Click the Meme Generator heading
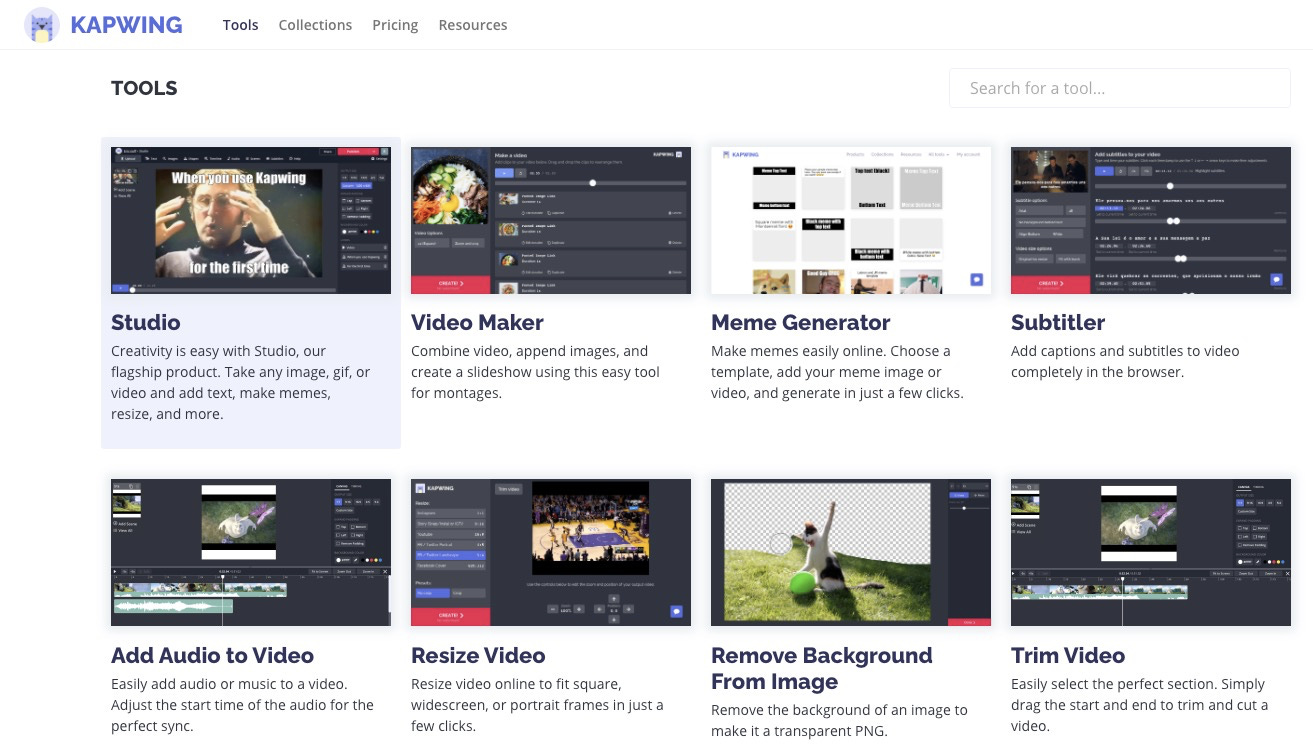Image resolution: width=1313 pixels, height=744 pixels. tap(800, 322)
